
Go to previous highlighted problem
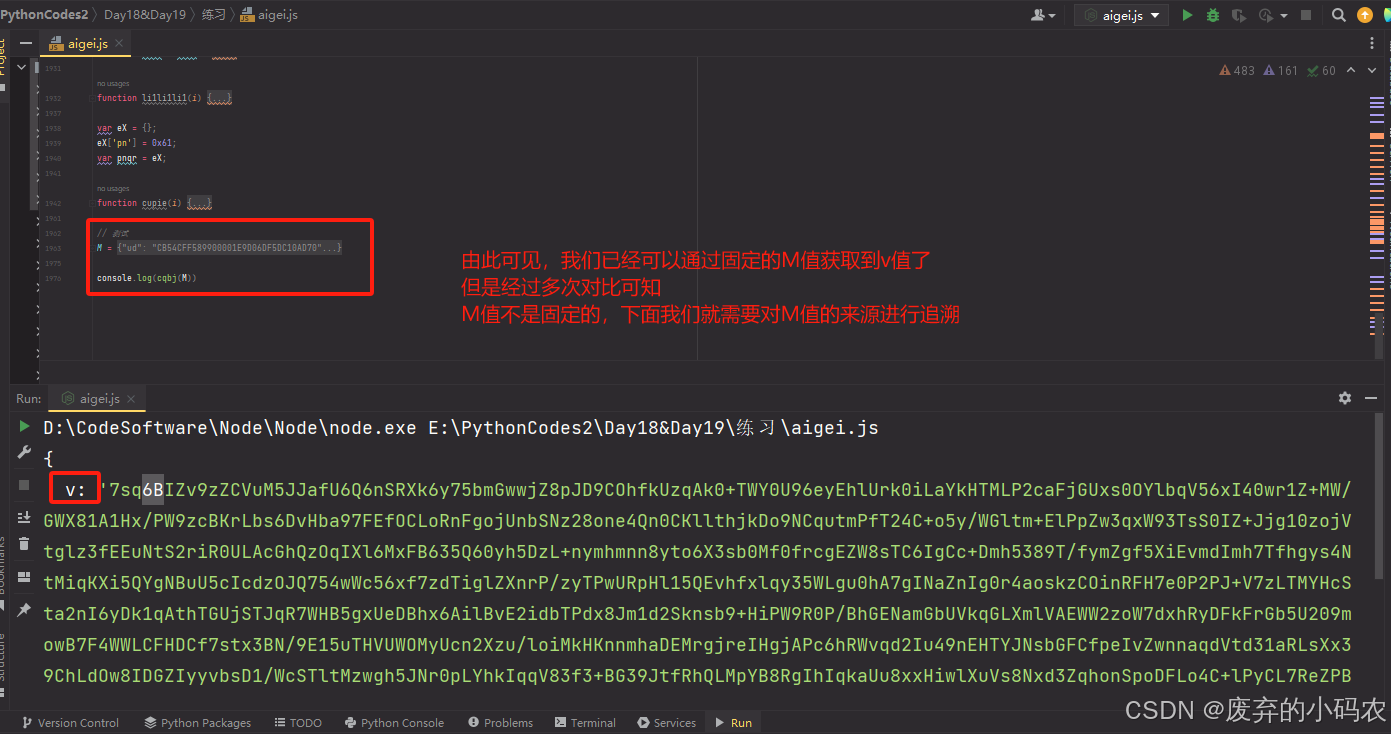1351,71
